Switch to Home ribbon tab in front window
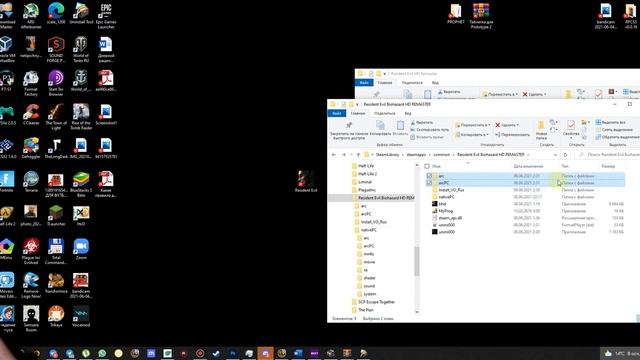This screenshot has height=360, width=640. [x=358, y=113]
